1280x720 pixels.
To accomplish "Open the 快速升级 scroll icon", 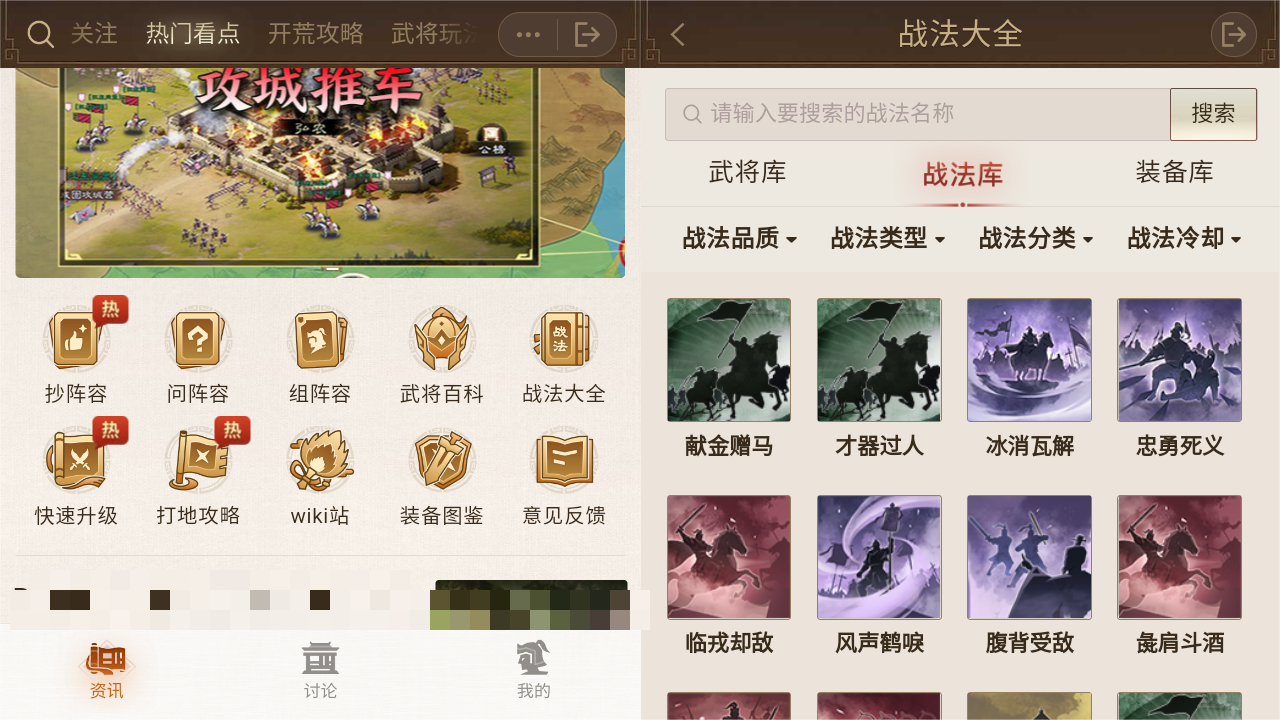I will click(x=76, y=462).
